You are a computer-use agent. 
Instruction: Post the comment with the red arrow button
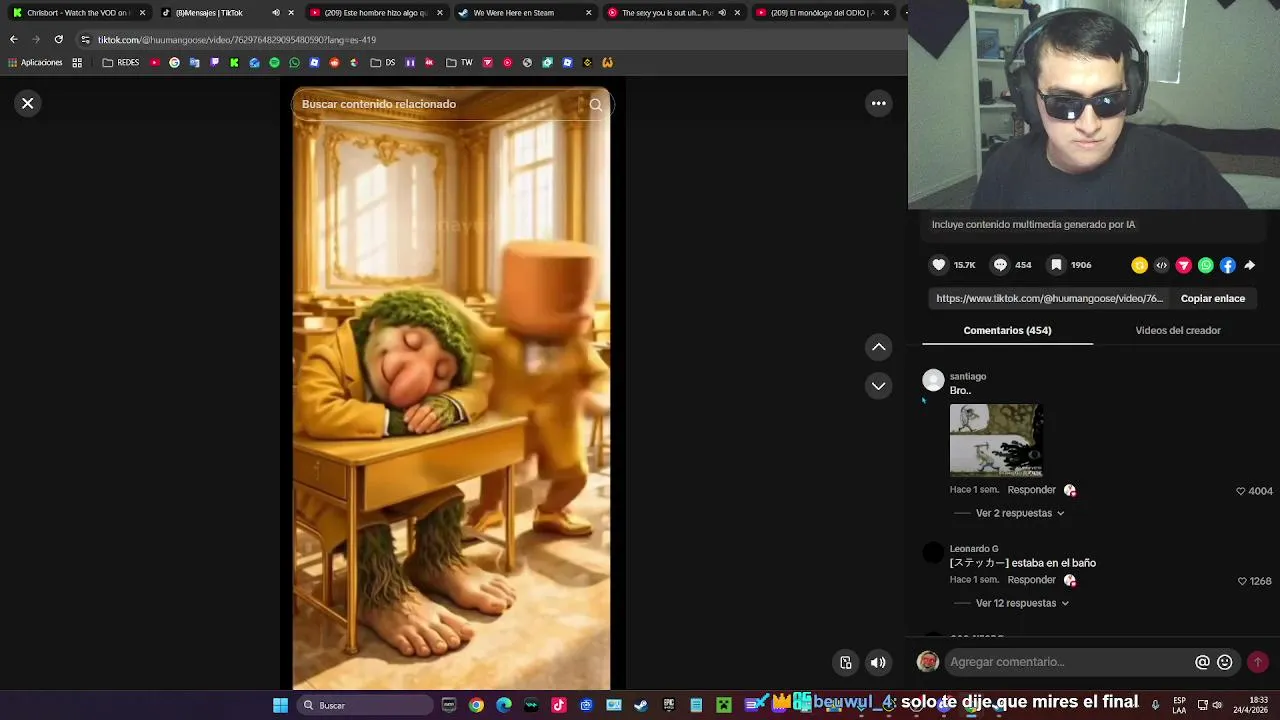pos(1258,662)
